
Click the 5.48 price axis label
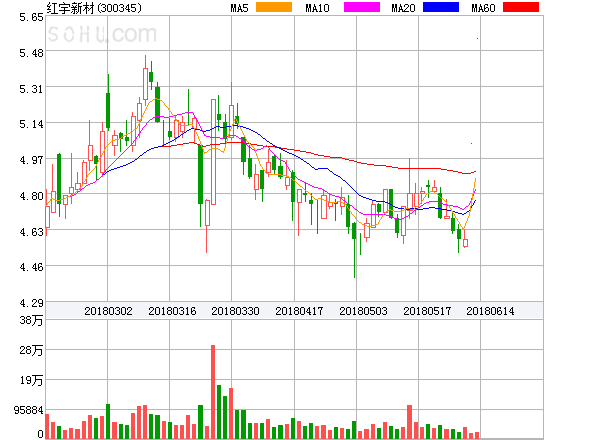tap(31, 53)
